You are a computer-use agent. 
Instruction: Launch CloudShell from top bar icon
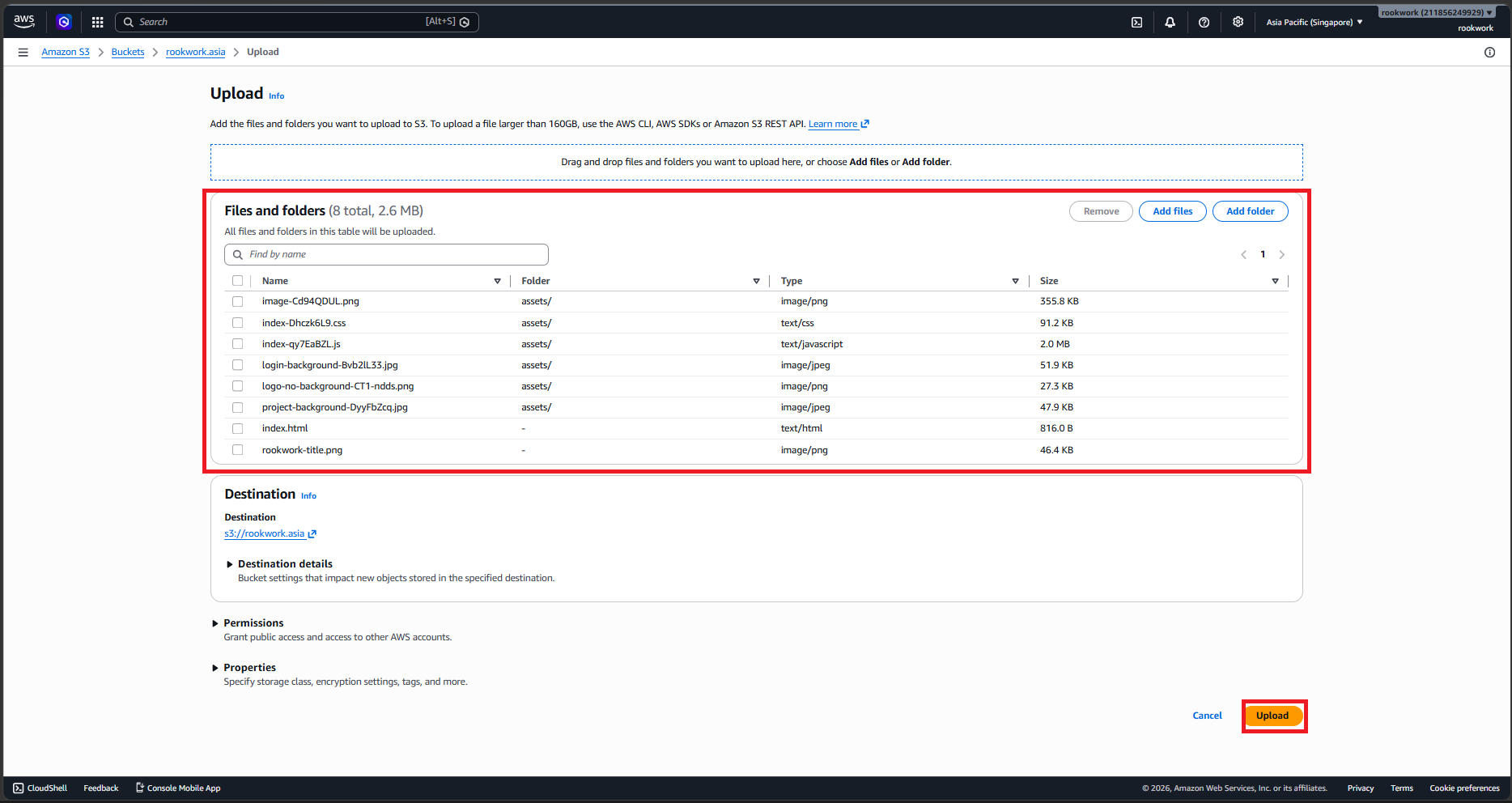pyautogui.click(x=1136, y=23)
